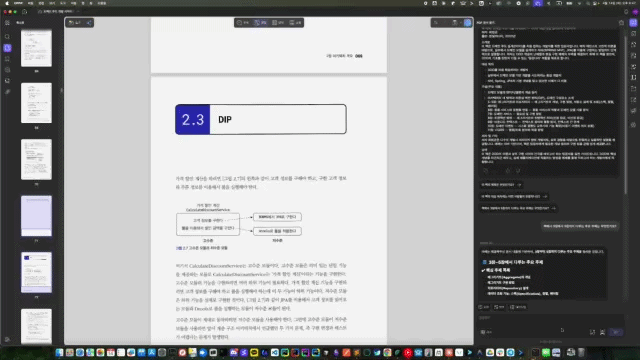Viewport: 640px width, 360px height.
Task: Click the third suggested question chip with arrow
Action: coord(518,208)
